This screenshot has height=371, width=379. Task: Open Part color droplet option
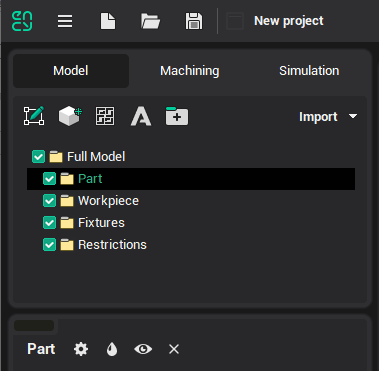point(112,349)
